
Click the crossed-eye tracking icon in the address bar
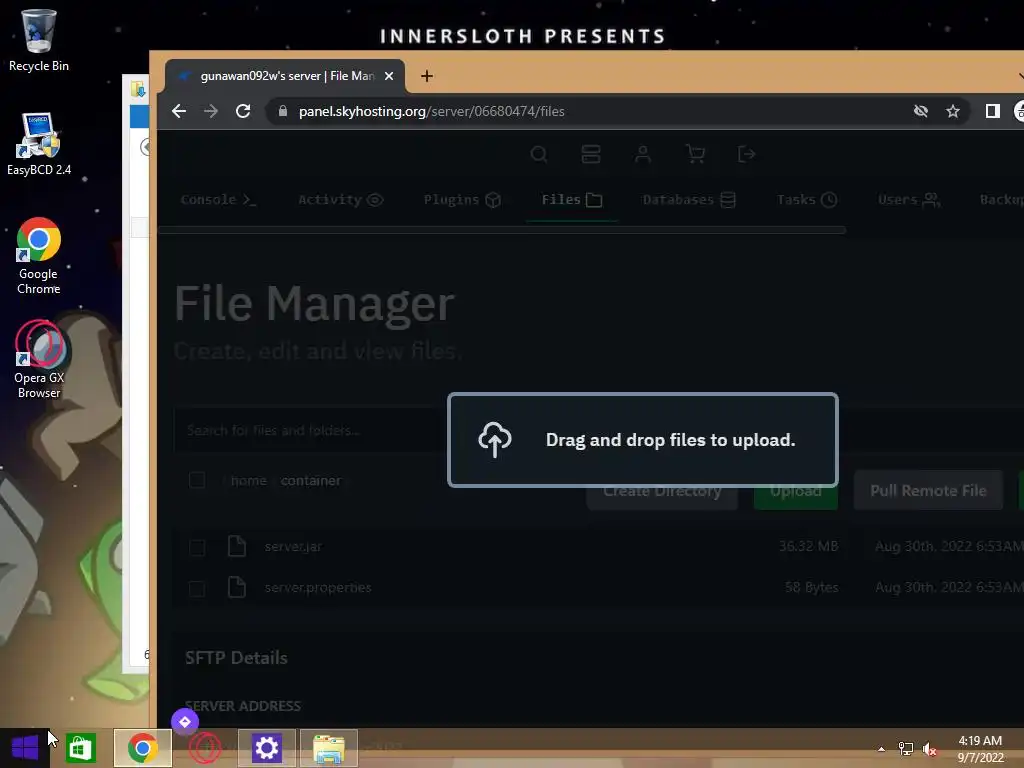[x=921, y=111]
